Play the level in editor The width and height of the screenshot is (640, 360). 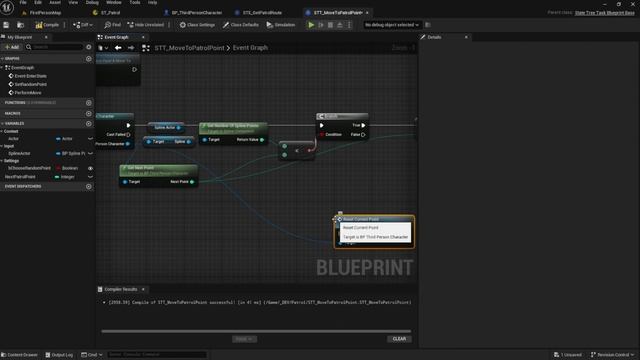click(x=311, y=25)
